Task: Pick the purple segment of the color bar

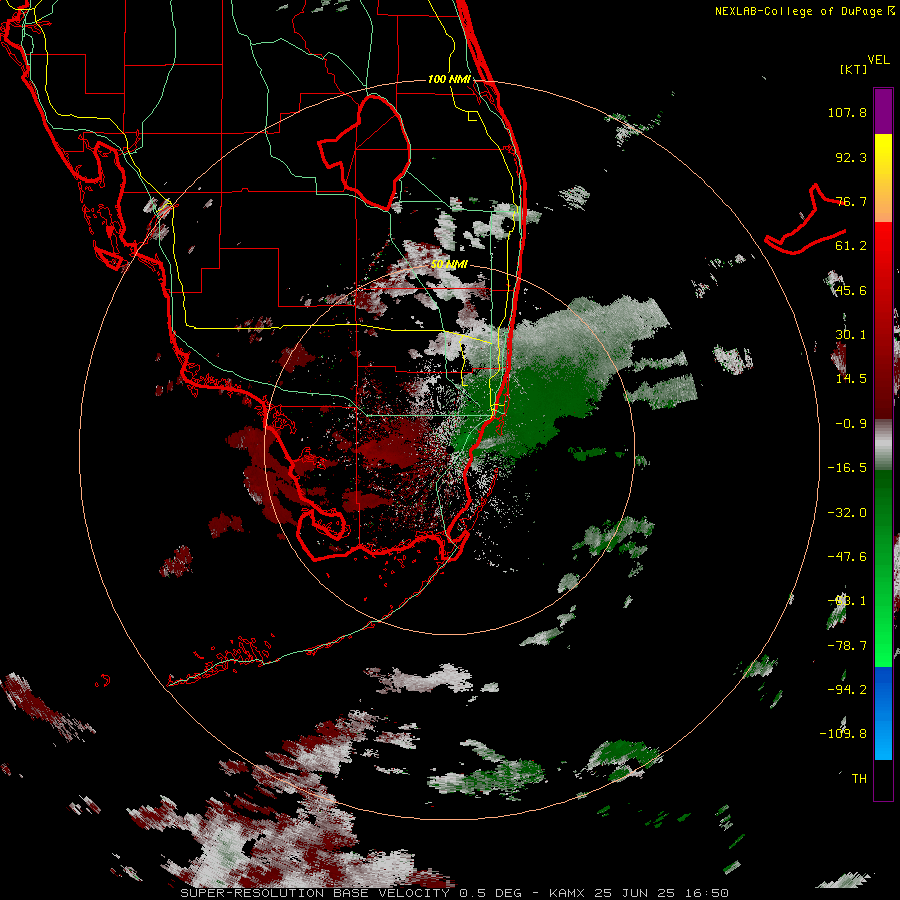Action: (883, 111)
